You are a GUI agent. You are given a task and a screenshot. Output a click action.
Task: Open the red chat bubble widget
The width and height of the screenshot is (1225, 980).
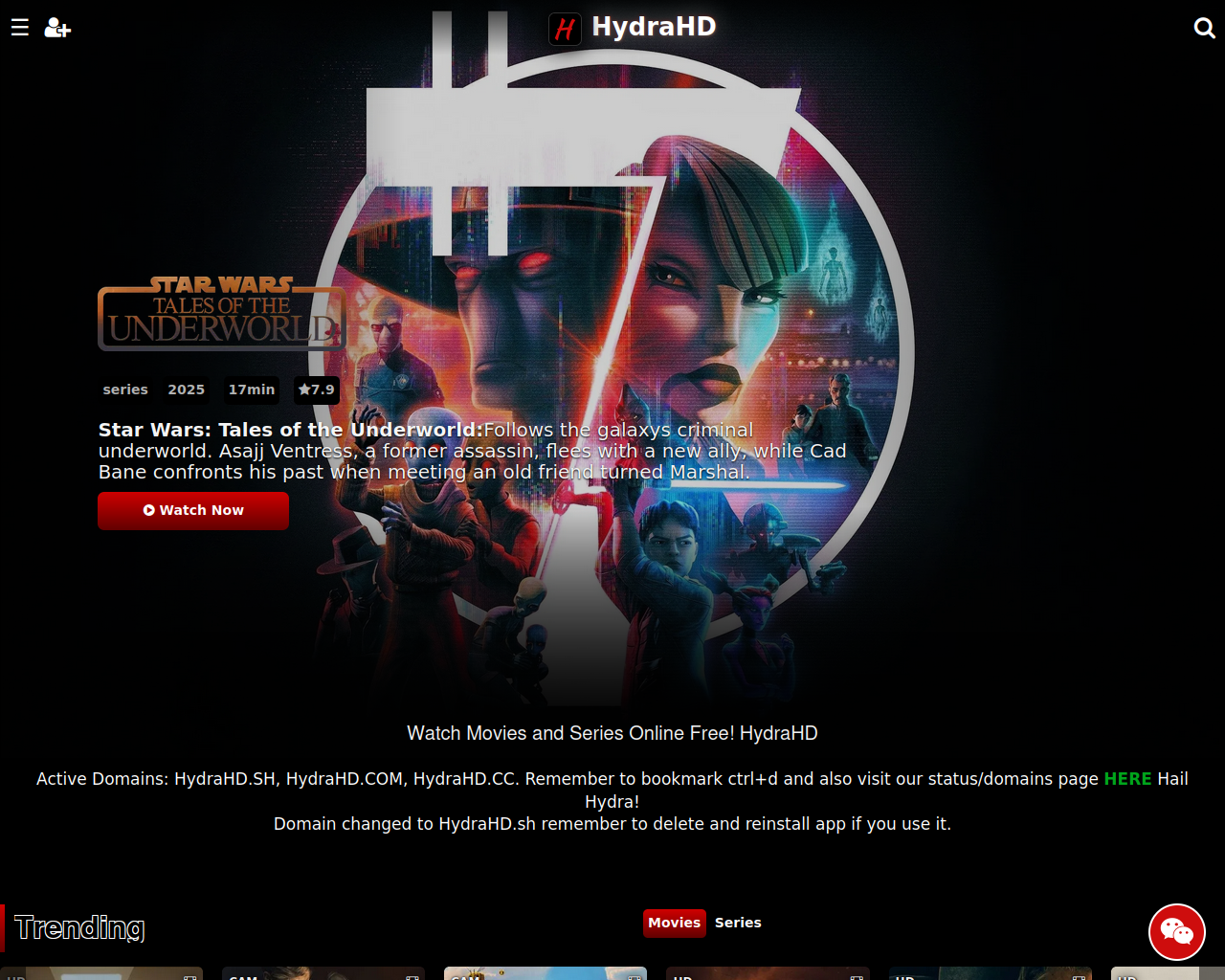click(1177, 932)
